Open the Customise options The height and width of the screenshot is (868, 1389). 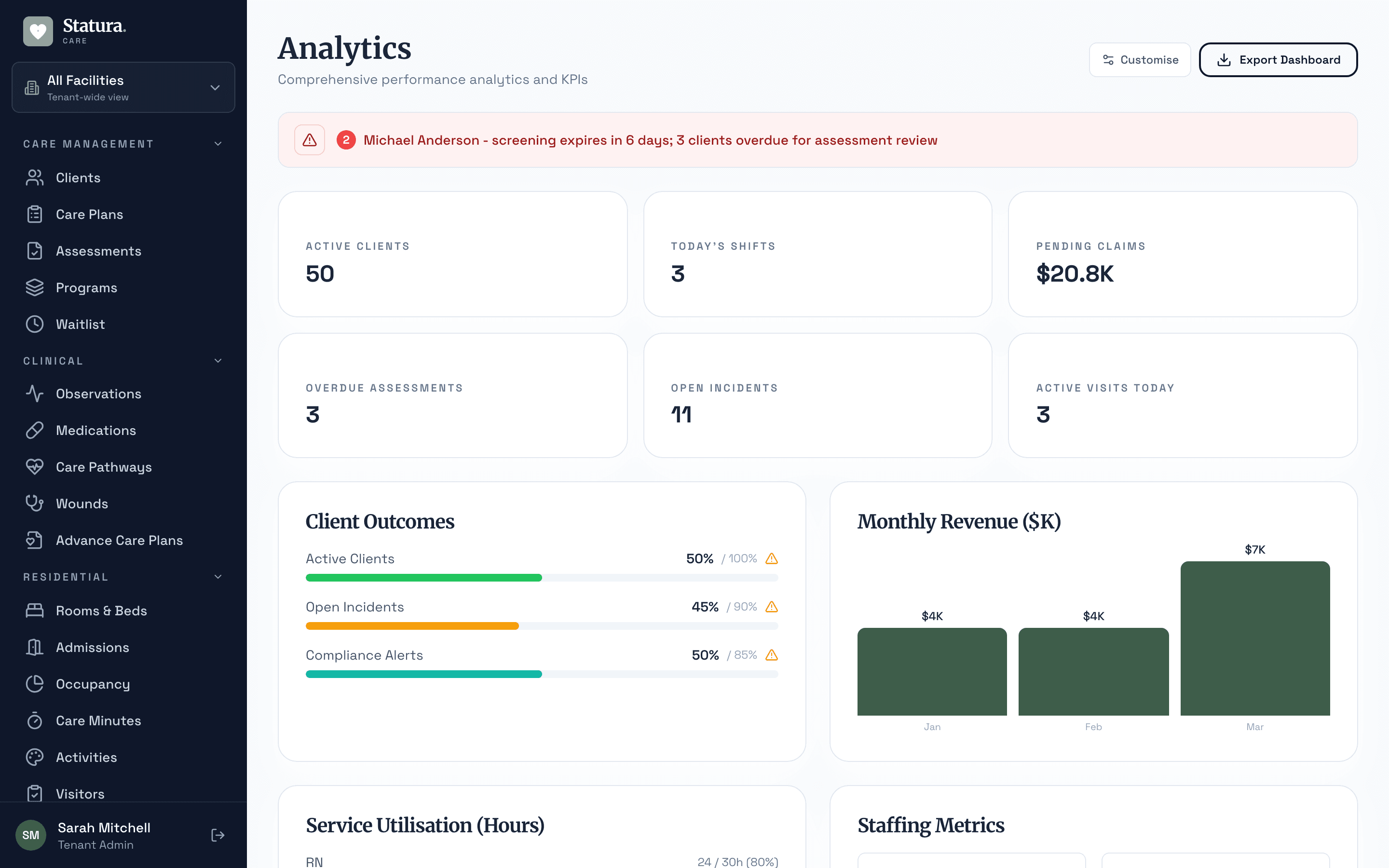tap(1139, 60)
